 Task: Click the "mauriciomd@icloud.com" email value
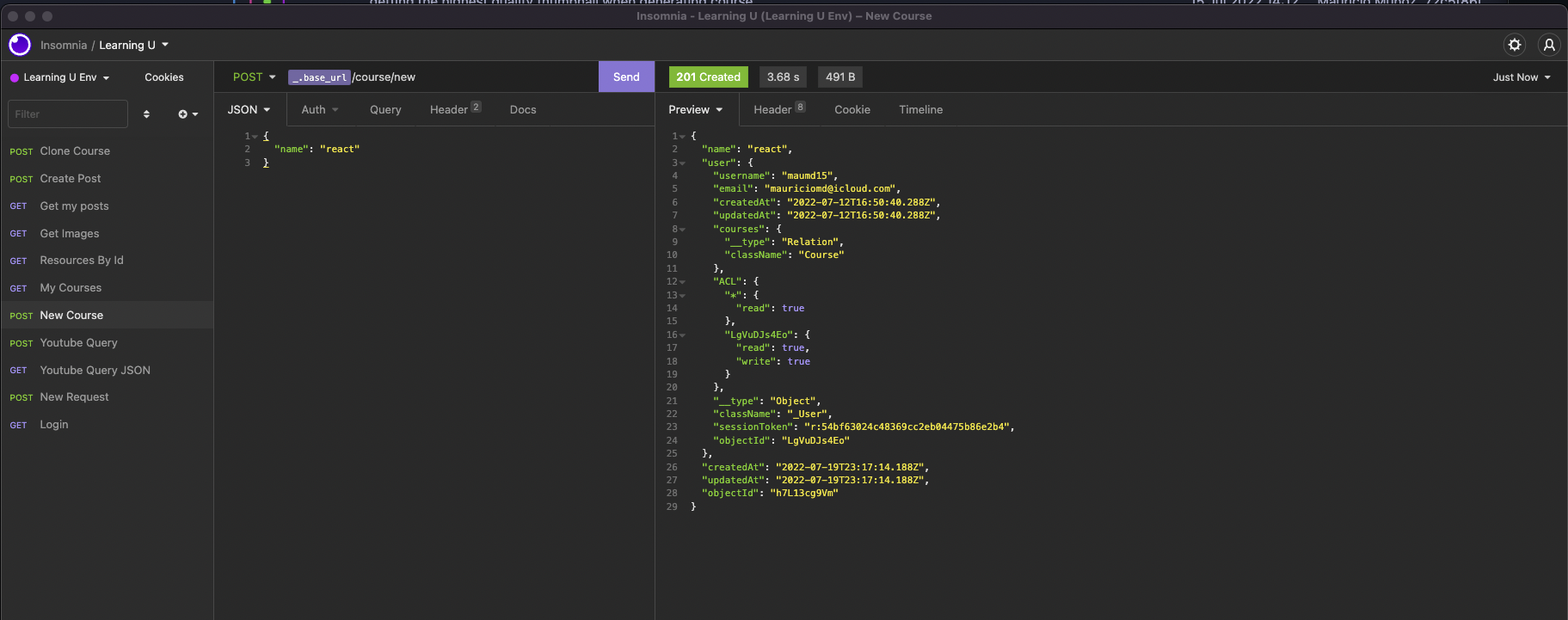[x=830, y=189]
